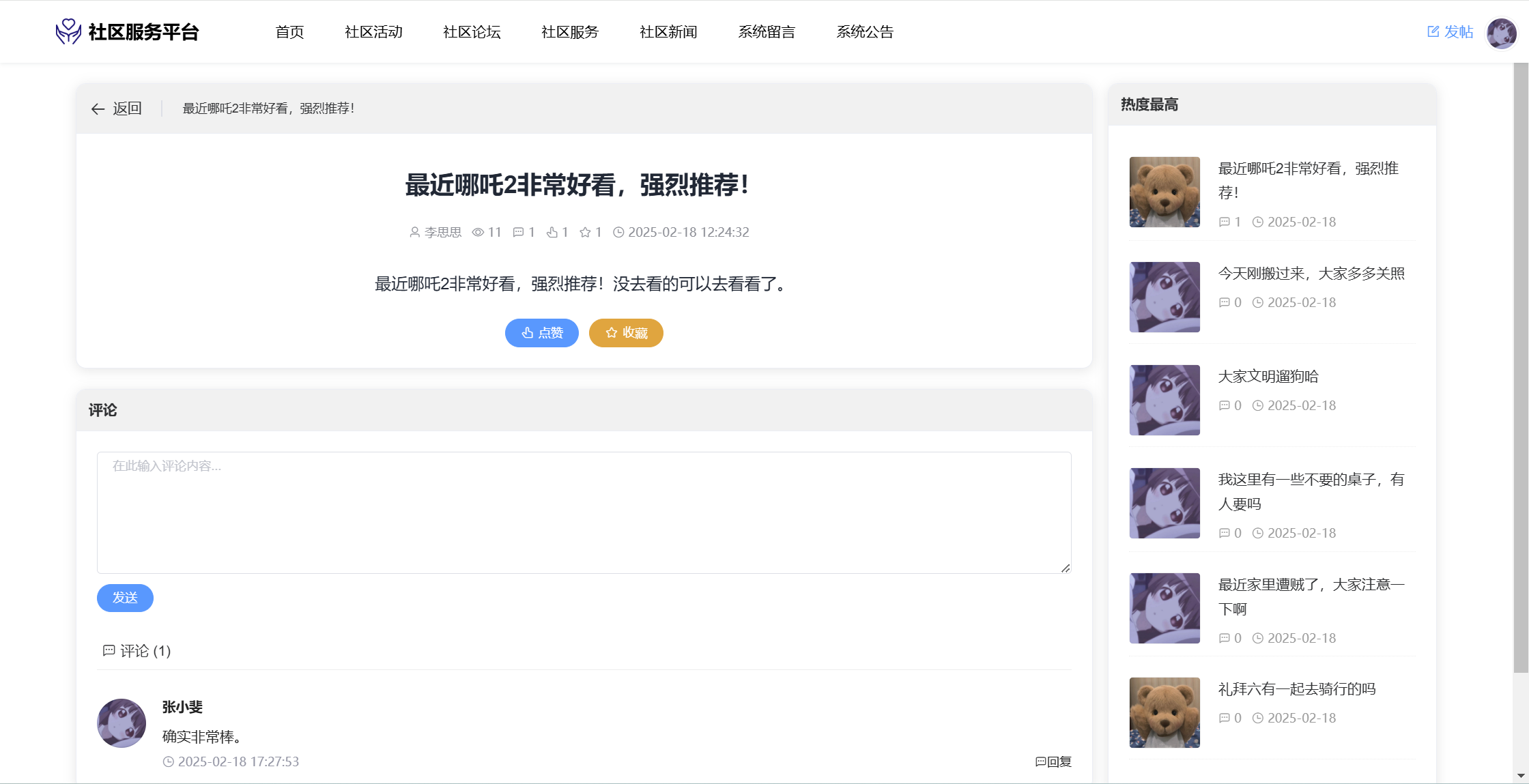This screenshot has height=784, width=1529.
Task: Click 张小斐's commenter avatar
Action: [122, 723]
